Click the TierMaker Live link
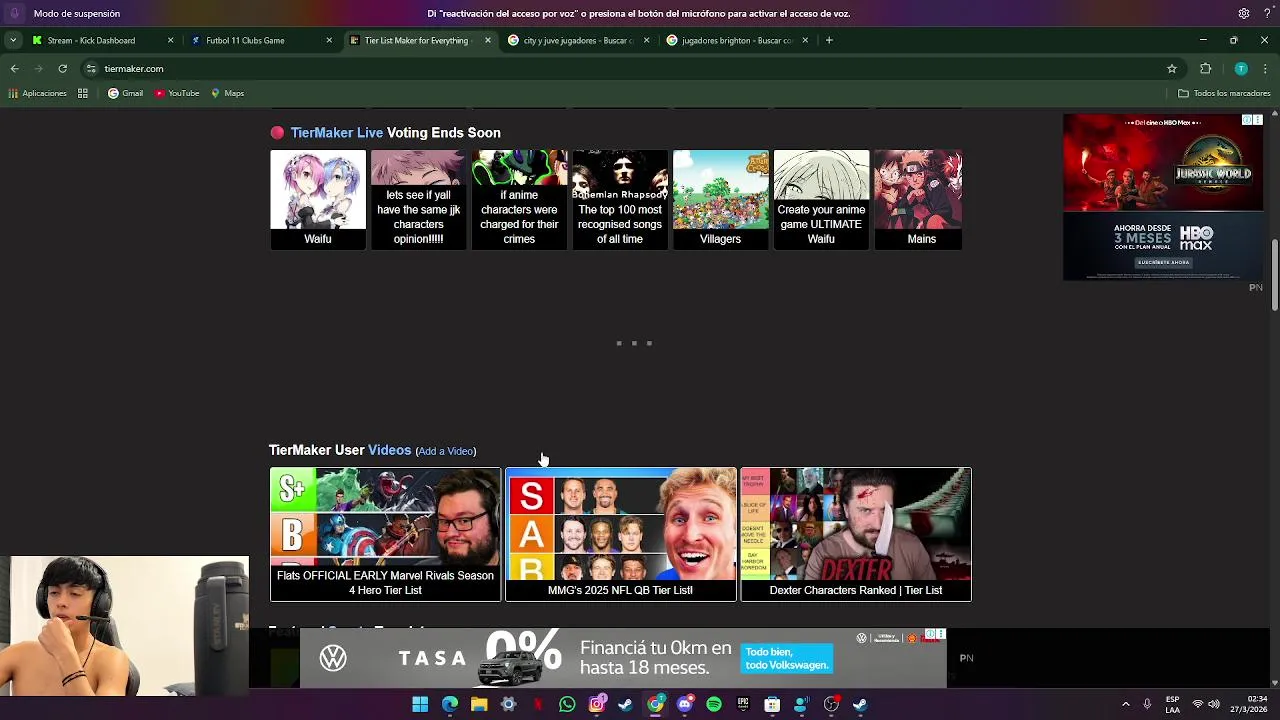1280x720 pixels. [336, 133]
